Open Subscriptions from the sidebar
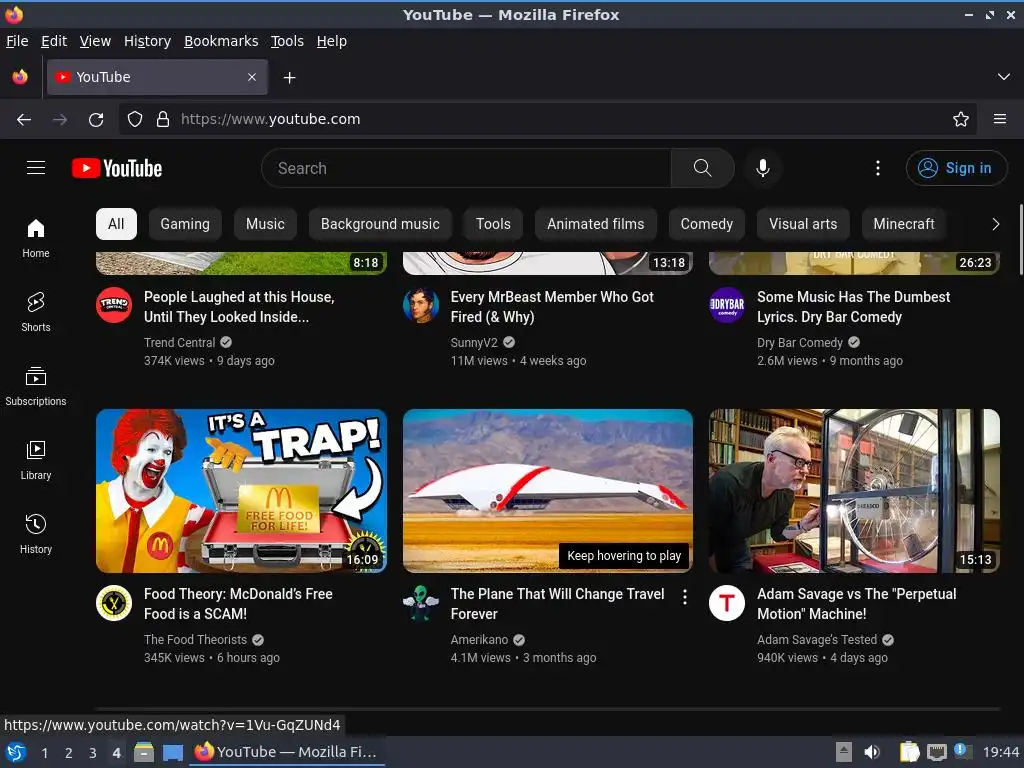The width and height of the screenshot is (1024, 768). tap(36, 386)
